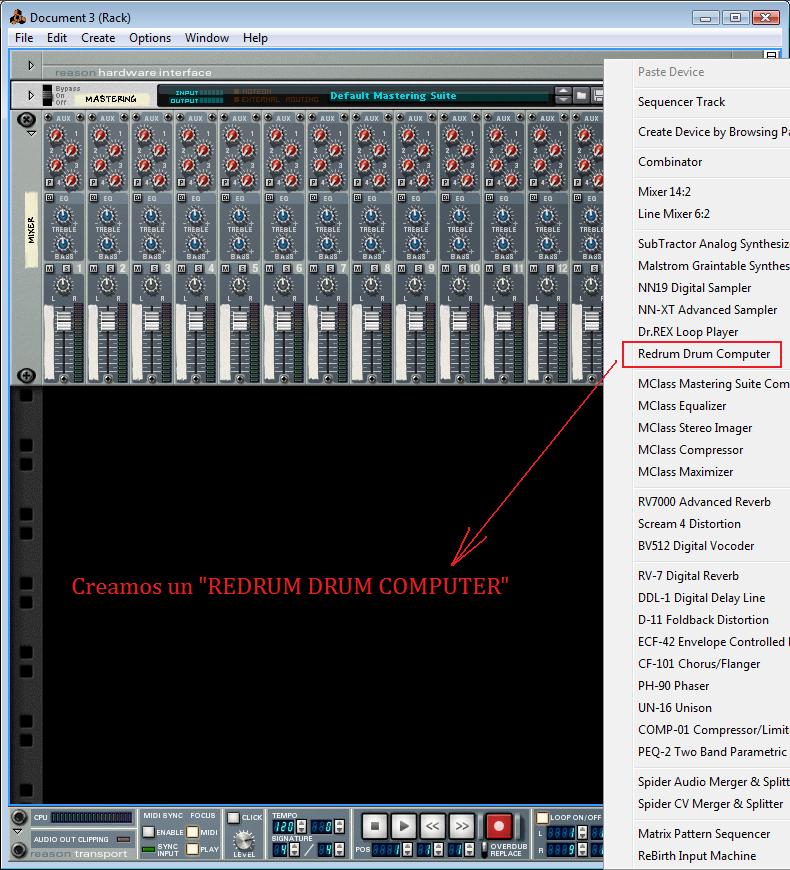Toggle Loop On/Off button
This screenshot has height=870, width=790.
pyautogui.click(x=542, y=817)
